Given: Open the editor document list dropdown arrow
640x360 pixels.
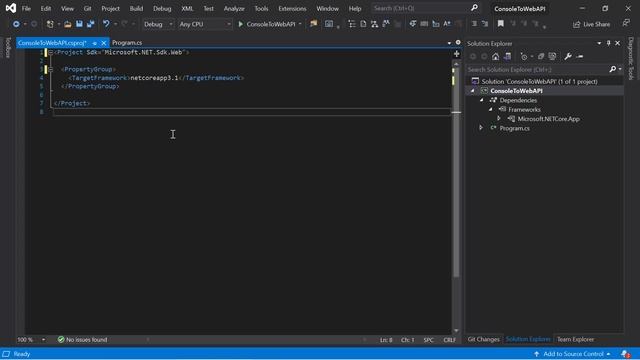Looking at the screenshot, I should 449,43.
